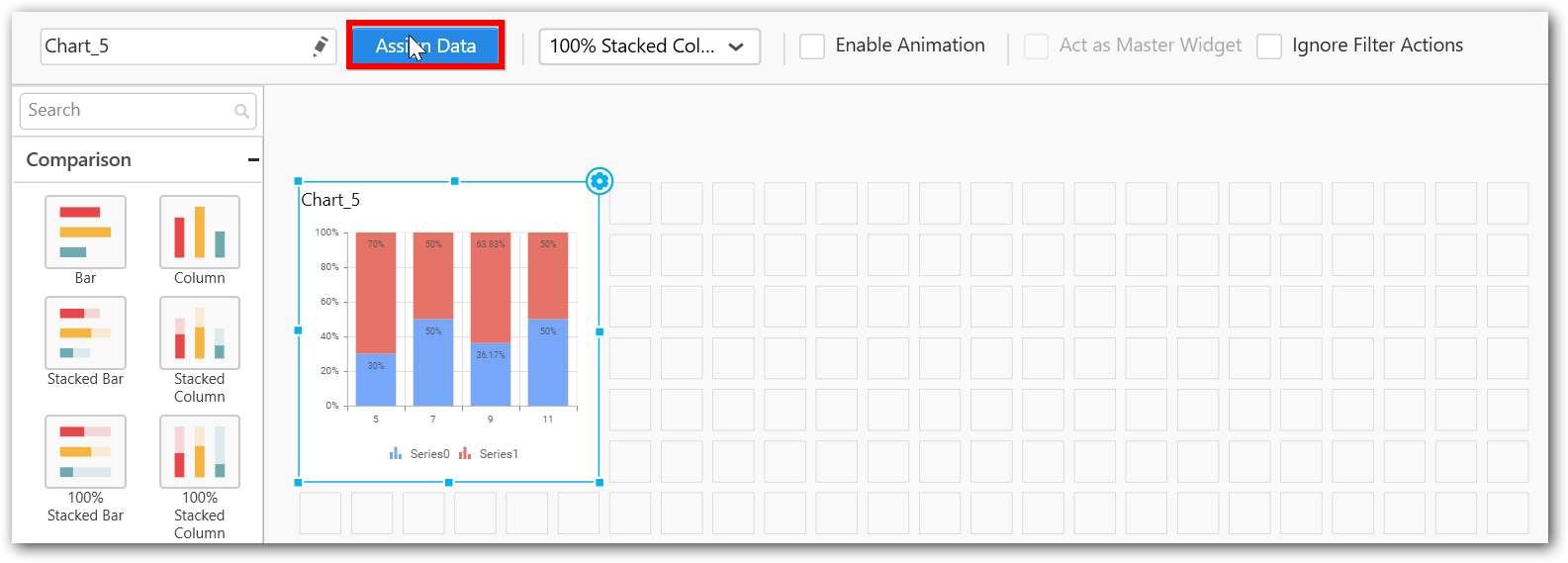Pick the 100% Stacked Column icon
The height and width of the screenshot is (563, 1568).
(200, 451)
